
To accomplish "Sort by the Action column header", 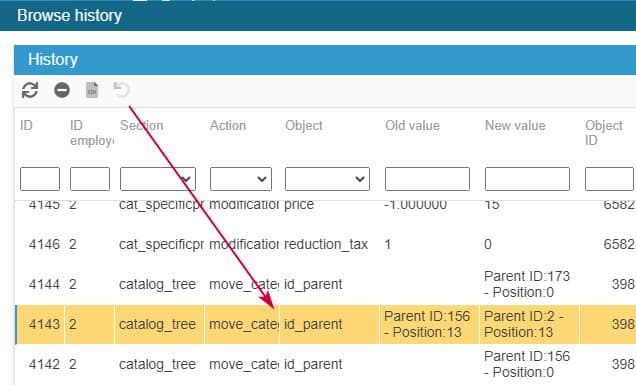I will tap(228, 125).
